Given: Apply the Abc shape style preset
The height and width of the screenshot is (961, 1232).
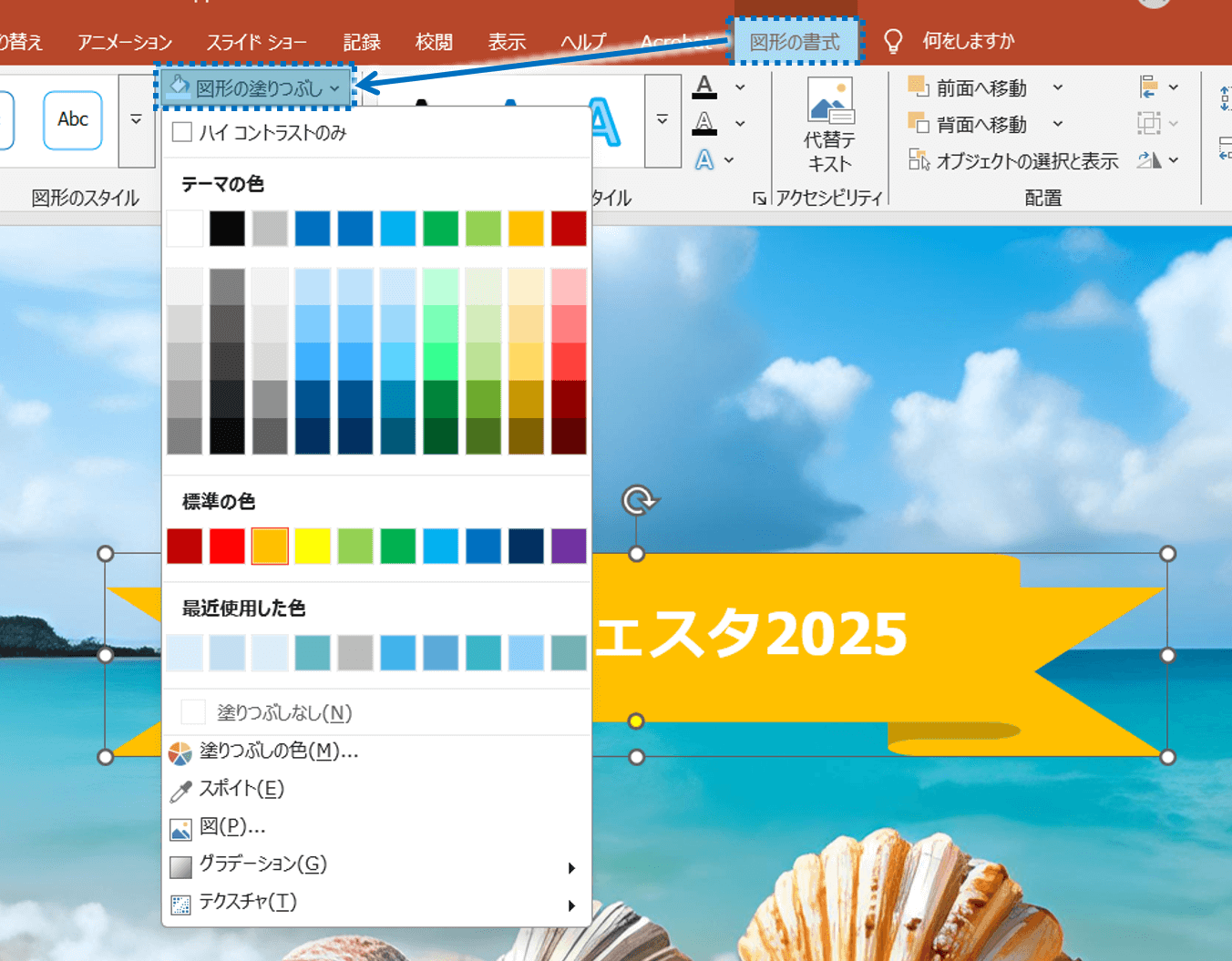Looking at the screenshot, I should point(73,119).
